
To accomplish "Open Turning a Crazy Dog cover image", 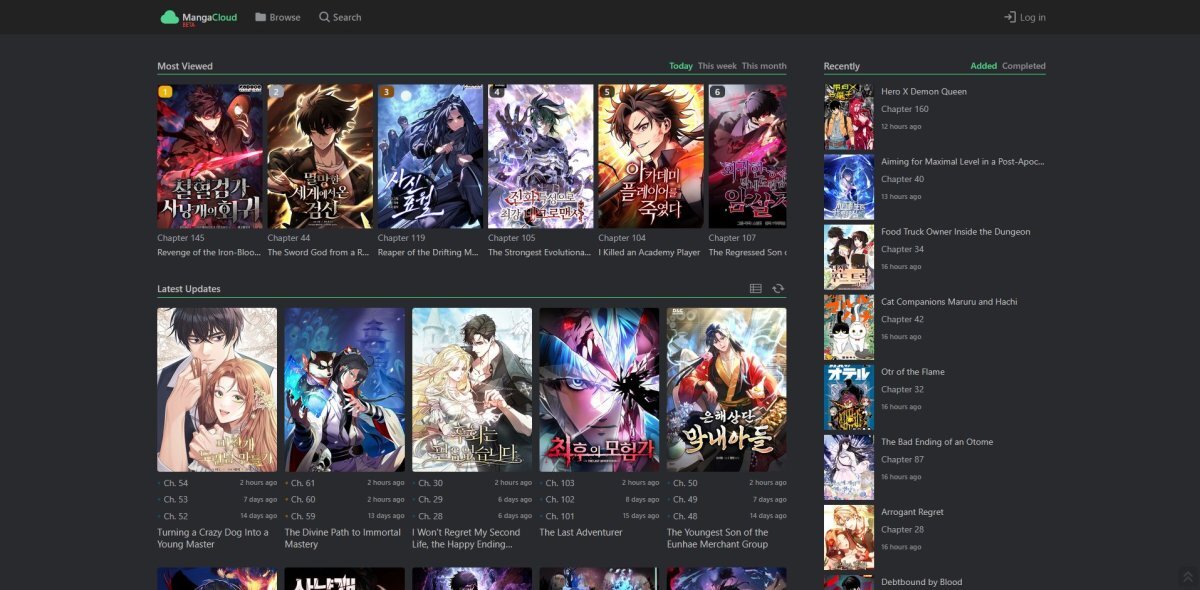I will click(x=217, y=390).
